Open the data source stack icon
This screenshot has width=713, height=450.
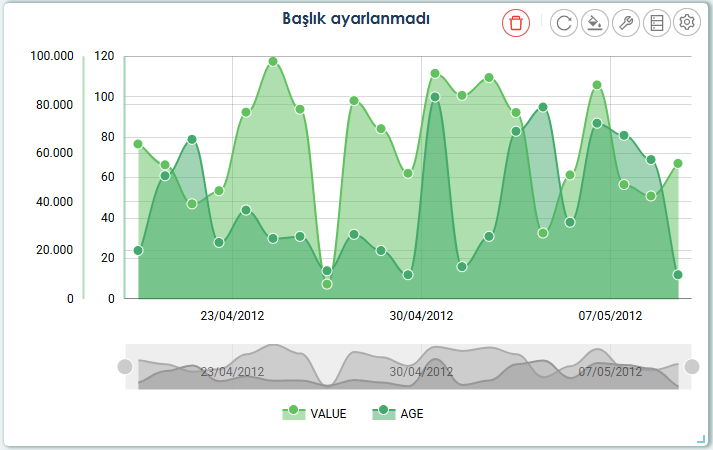[655, 23]
